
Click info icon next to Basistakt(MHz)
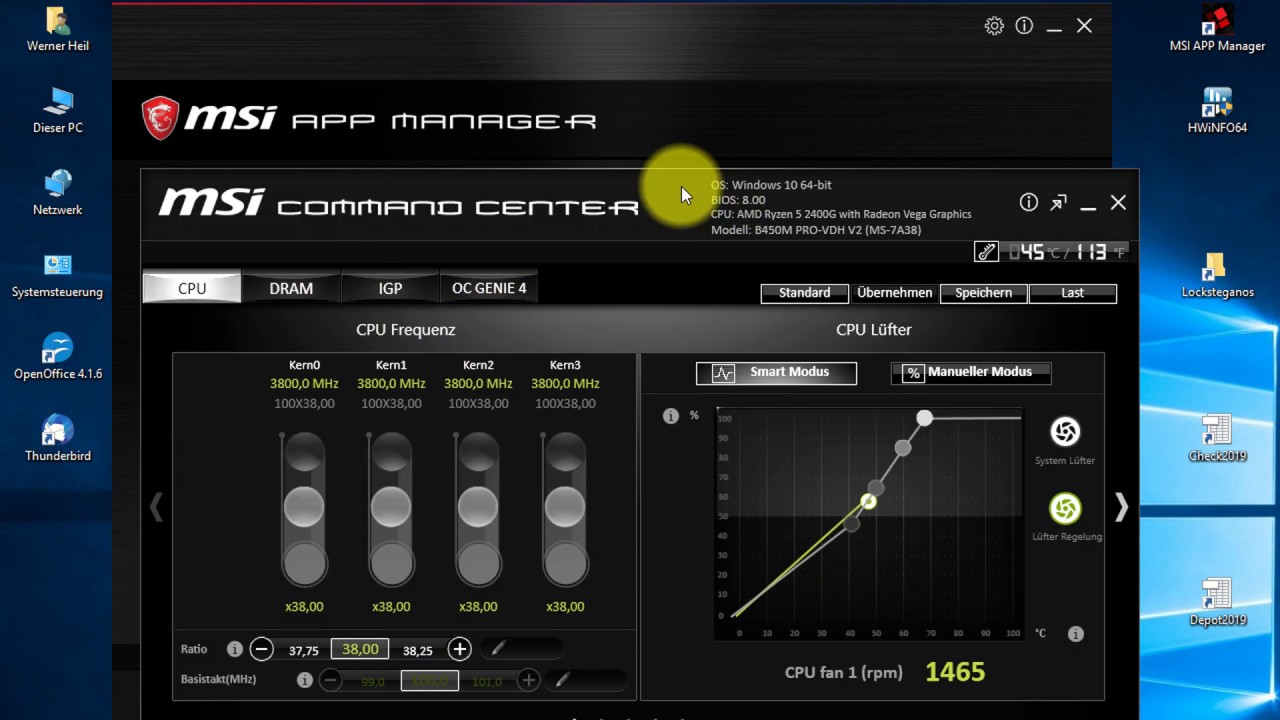(305, 680)
